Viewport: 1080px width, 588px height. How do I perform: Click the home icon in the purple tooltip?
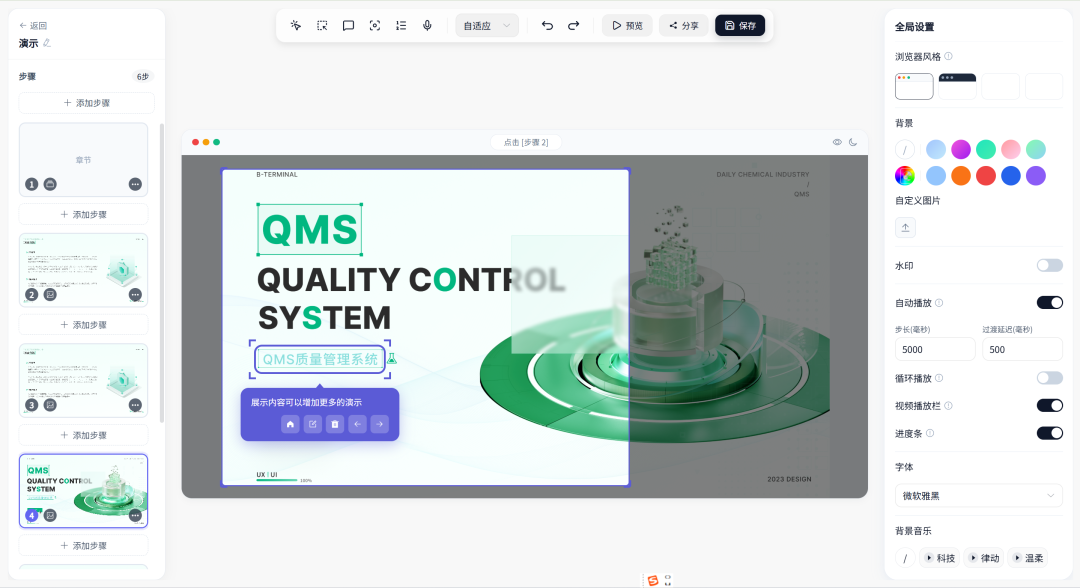tap(290, 424)
